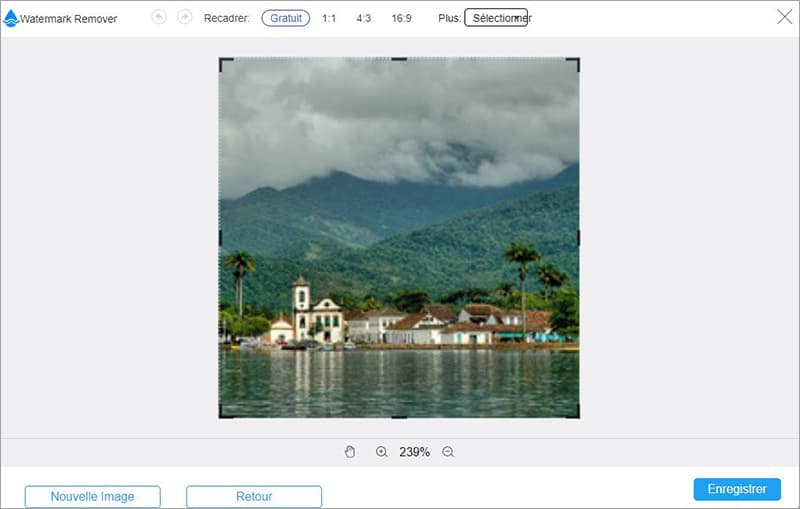
Task: Click the top-center crop edge handle
Action: (x=399, y=59)
